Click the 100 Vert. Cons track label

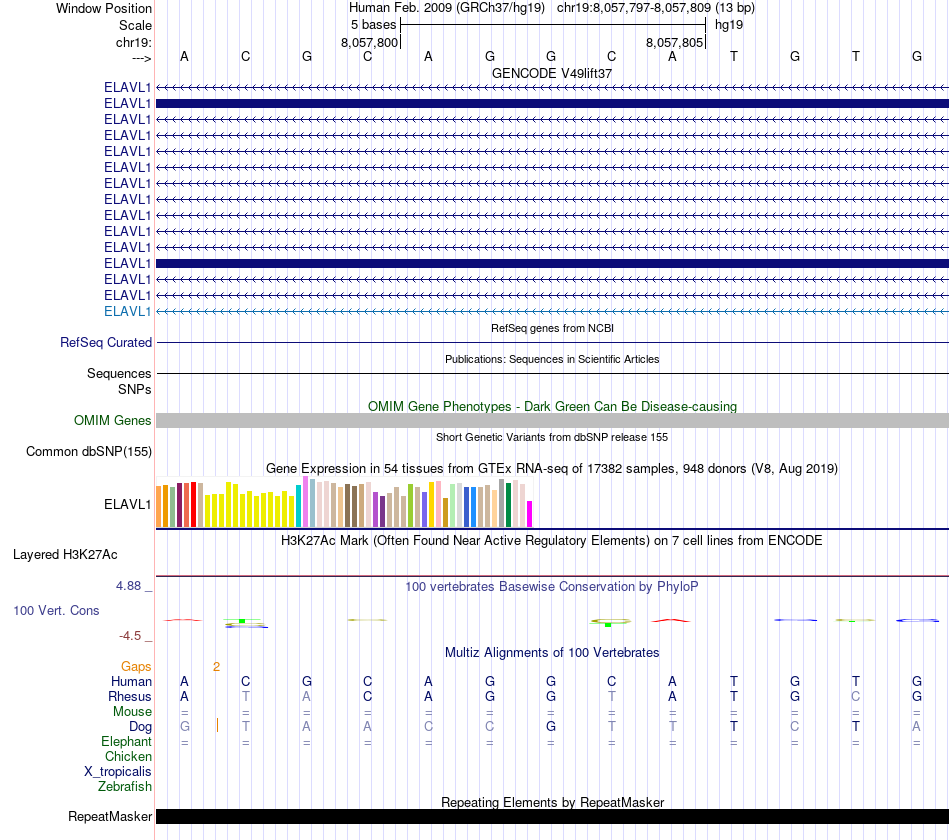tap(56, 610)
